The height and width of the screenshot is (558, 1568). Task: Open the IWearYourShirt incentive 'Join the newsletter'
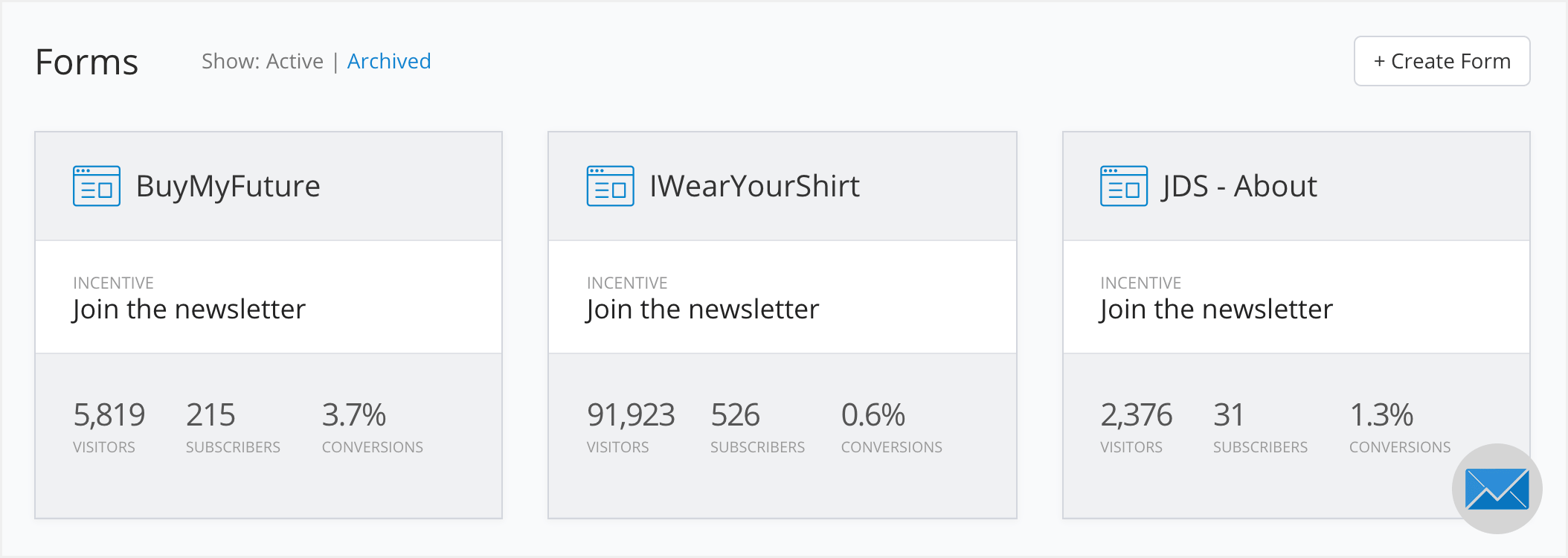click(701, 309)
